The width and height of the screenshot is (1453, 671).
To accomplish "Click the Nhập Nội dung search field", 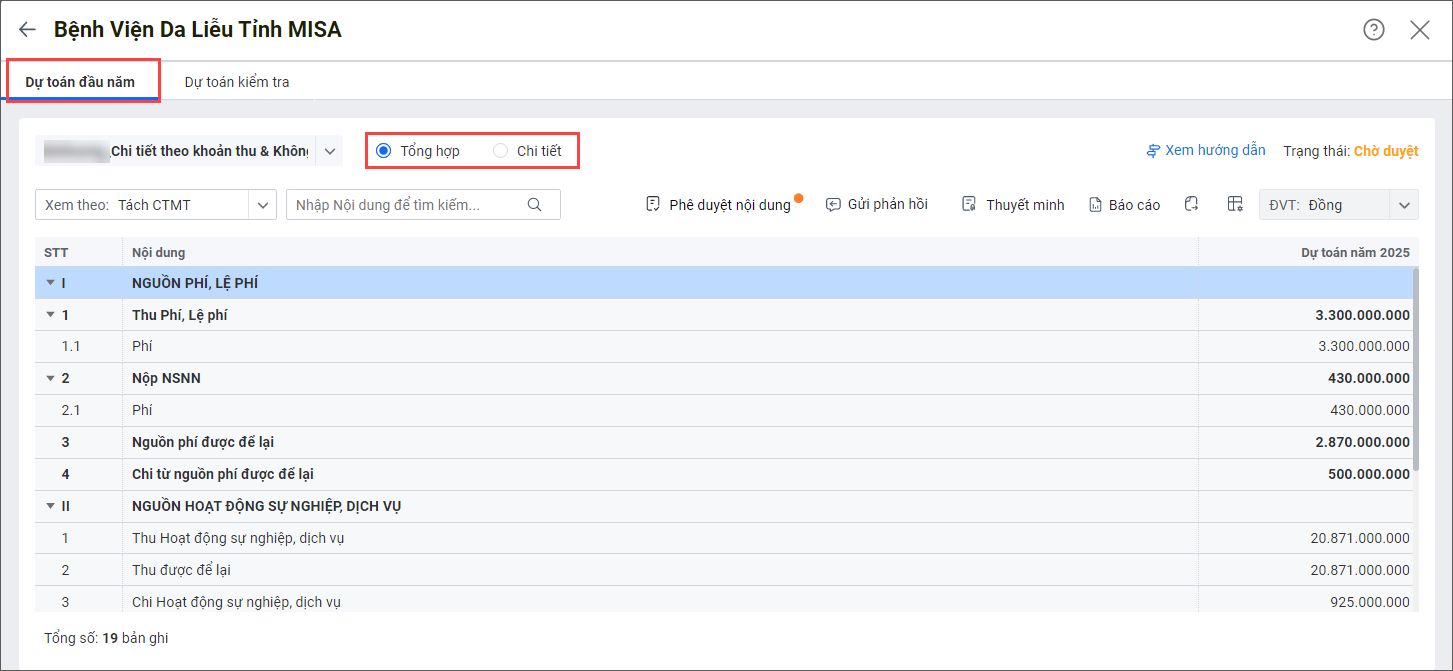I will [405, 205].
